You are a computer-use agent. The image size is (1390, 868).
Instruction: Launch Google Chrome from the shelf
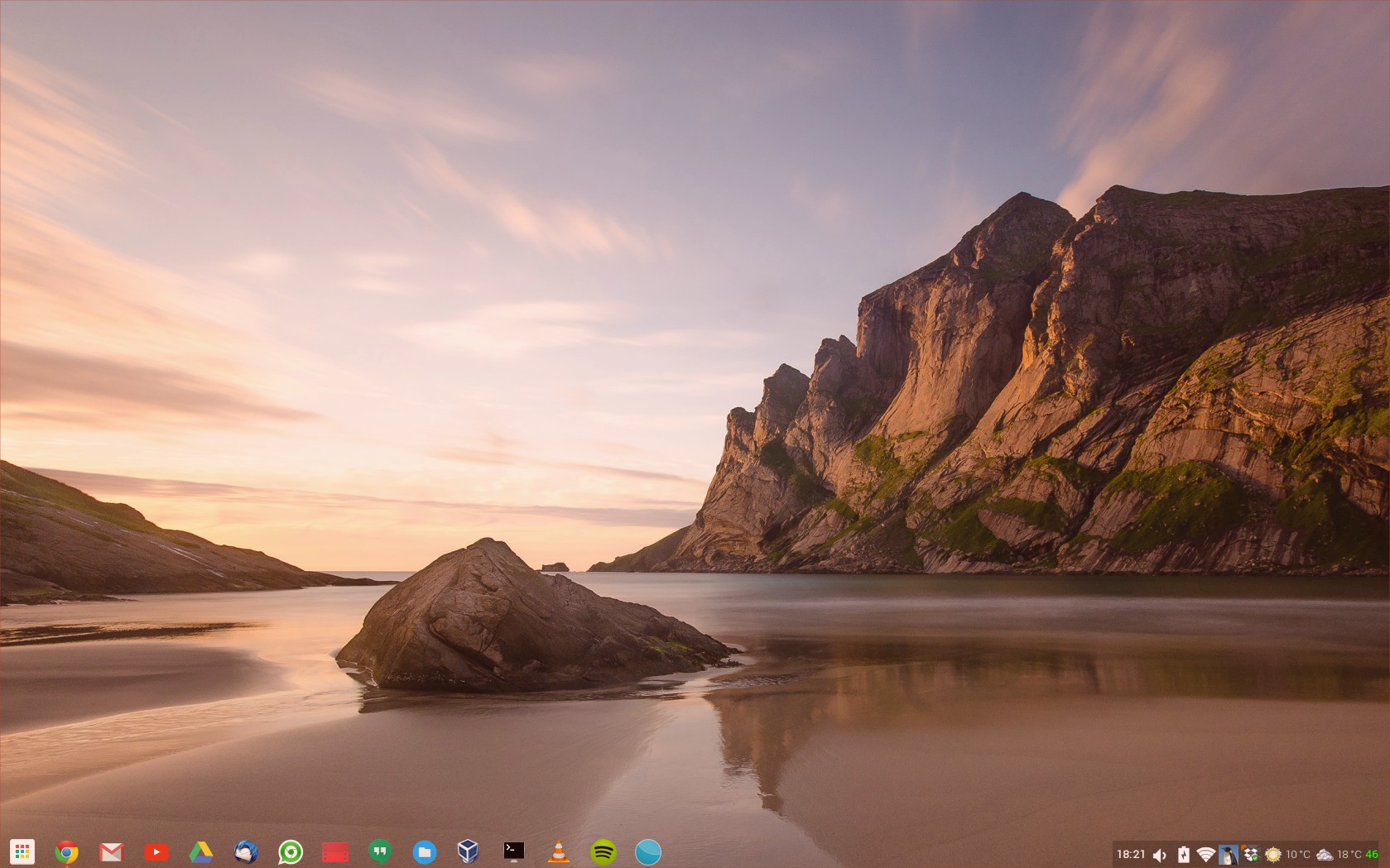67,851
